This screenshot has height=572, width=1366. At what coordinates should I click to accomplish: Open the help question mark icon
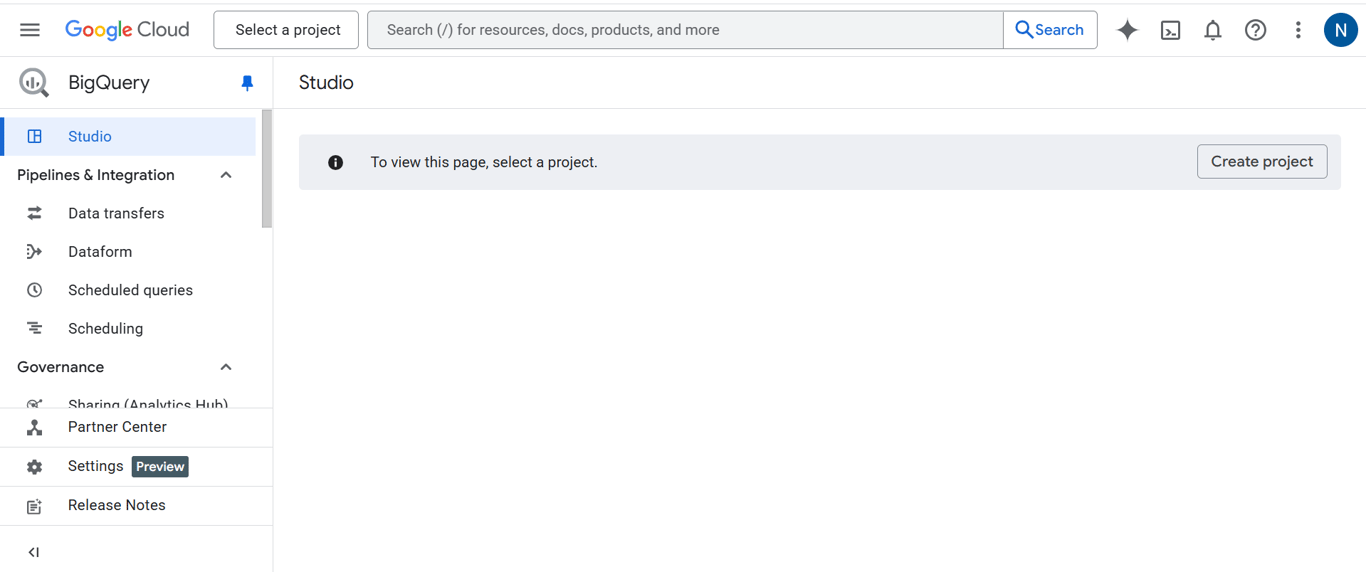(x=1255, y=30)
